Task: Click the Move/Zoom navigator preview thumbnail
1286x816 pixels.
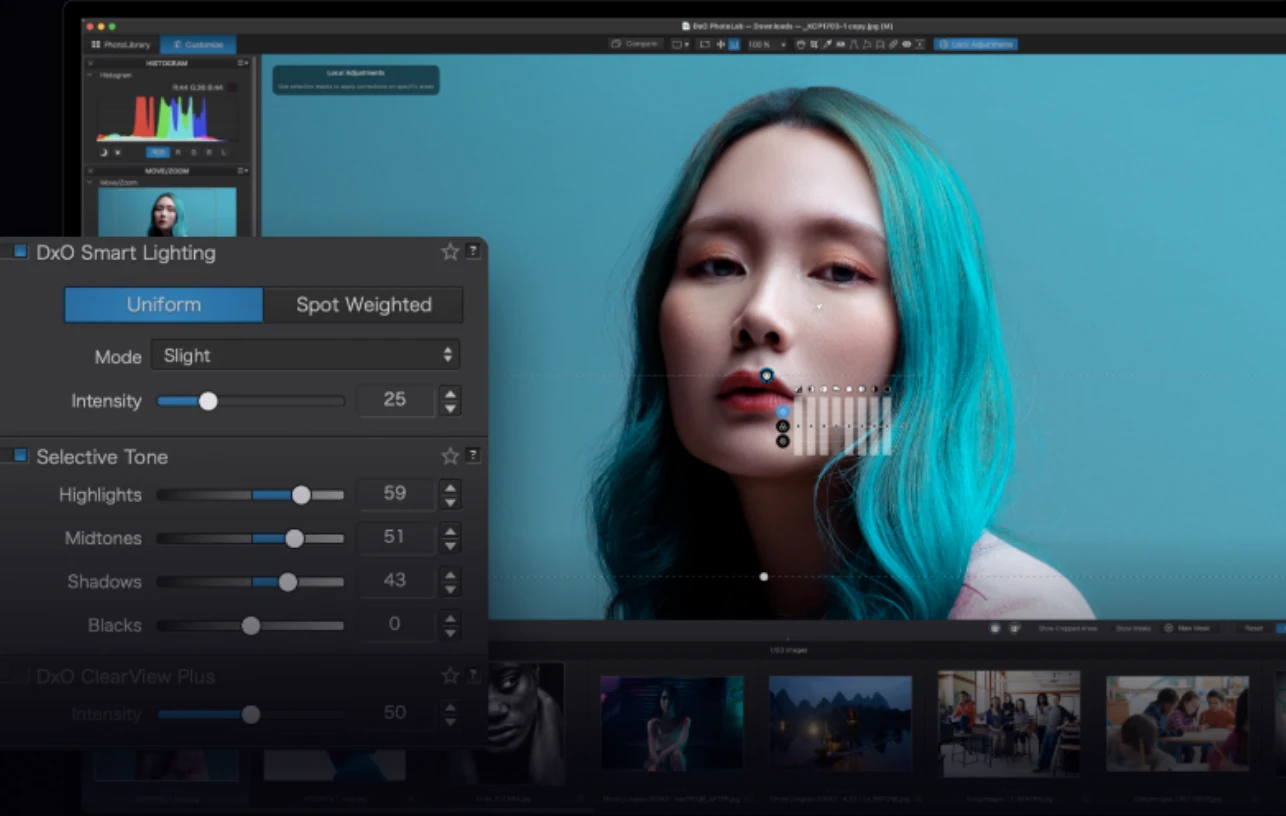Action: (167, 212)
